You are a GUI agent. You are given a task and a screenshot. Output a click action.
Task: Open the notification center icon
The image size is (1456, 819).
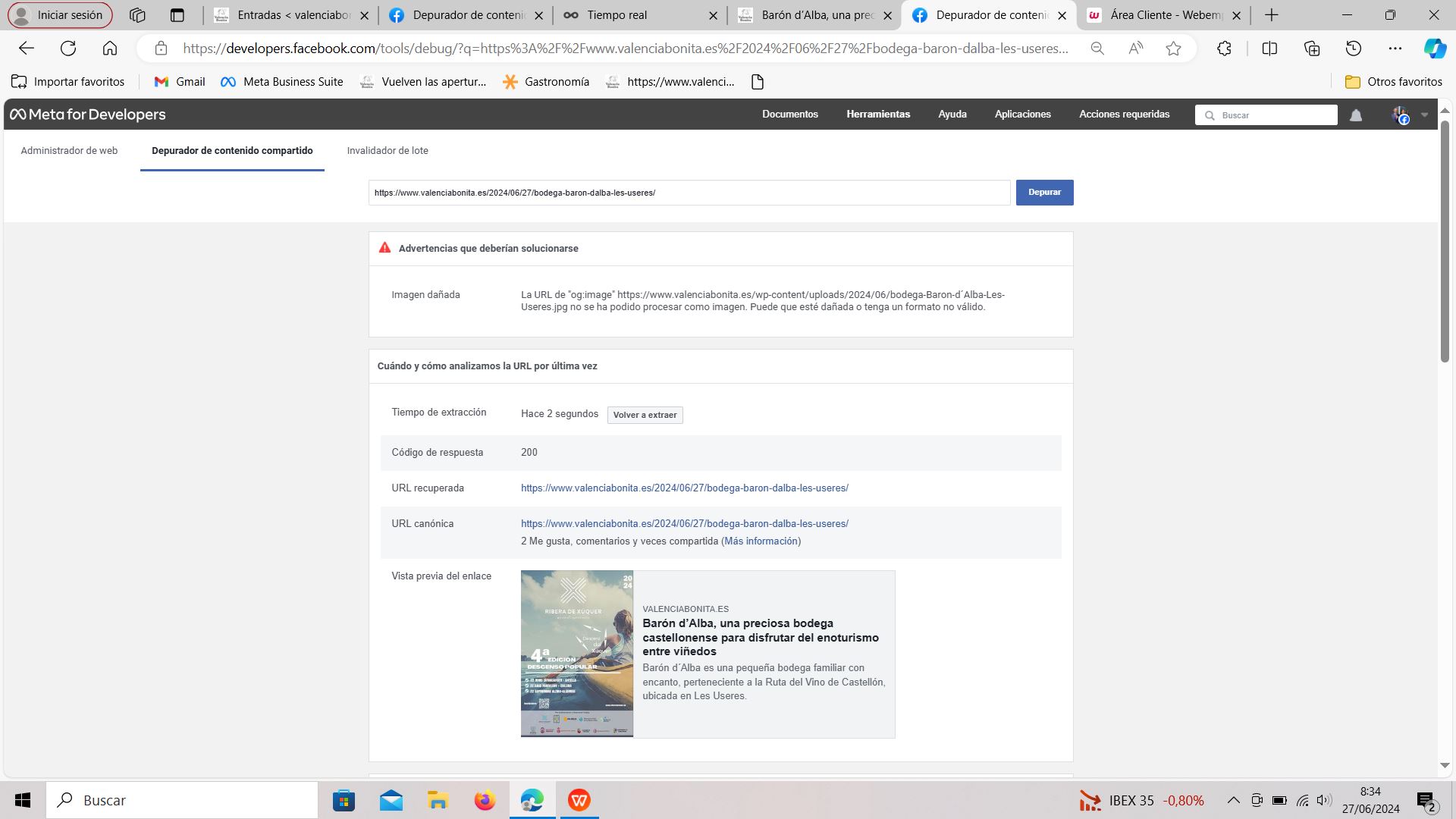[x=1426, y=801]
